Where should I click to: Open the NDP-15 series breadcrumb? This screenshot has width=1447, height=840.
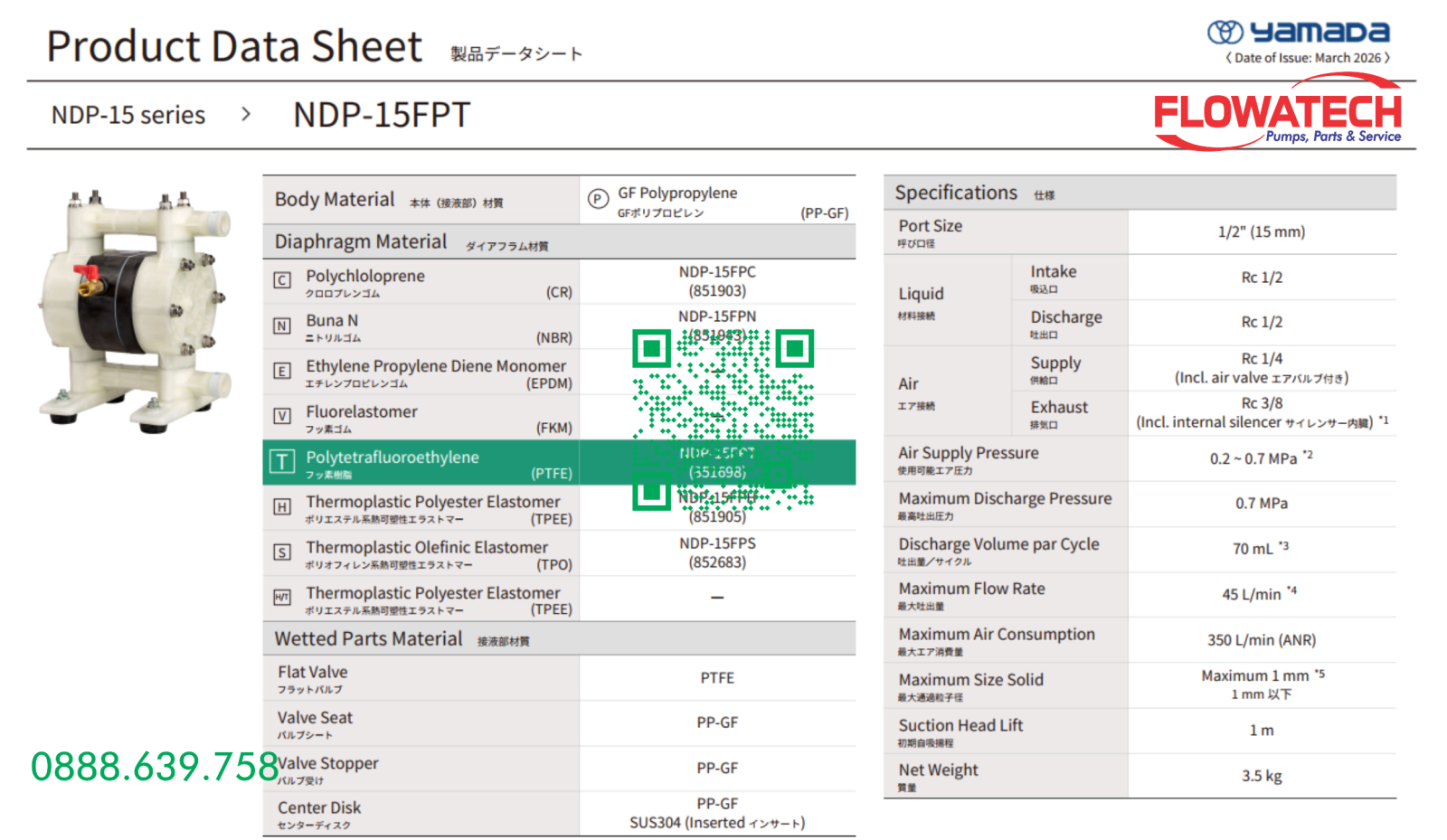128,115
